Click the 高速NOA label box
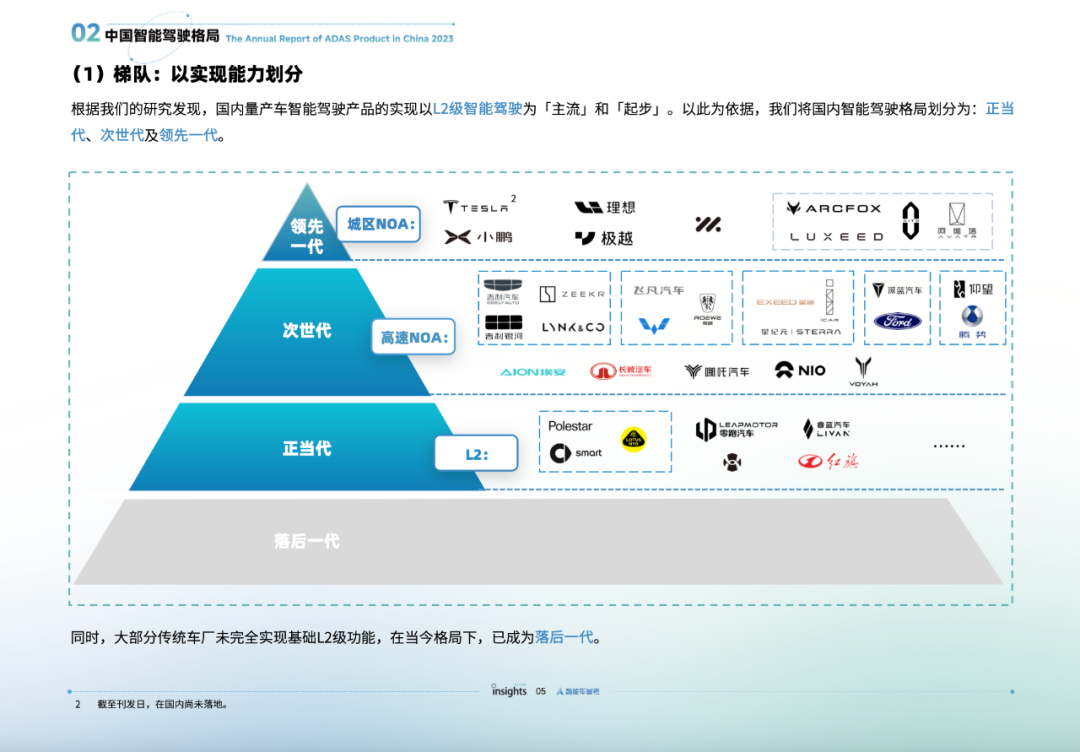 point(413,337)
